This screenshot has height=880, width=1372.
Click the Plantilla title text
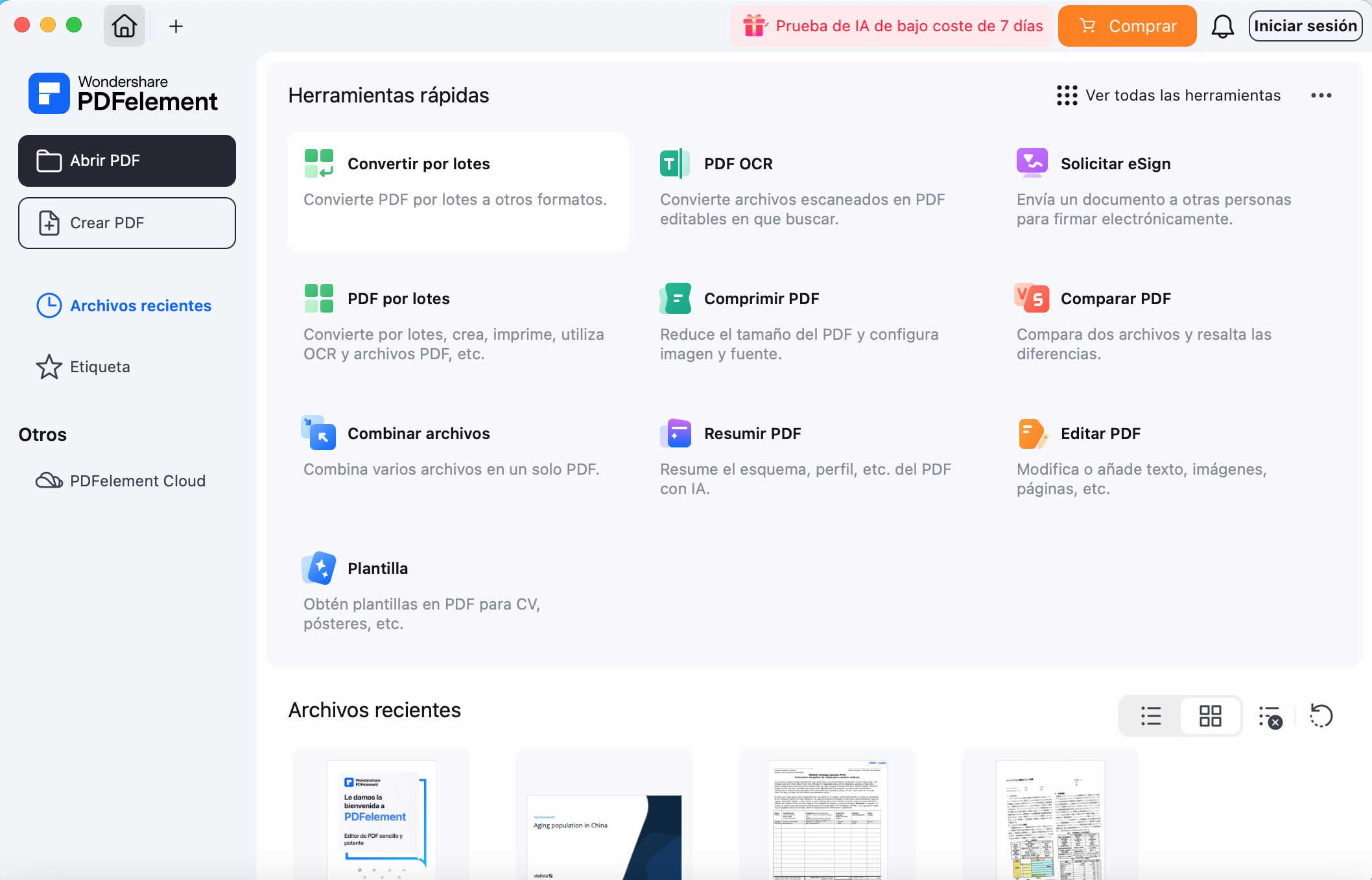(x=378, y=568)
